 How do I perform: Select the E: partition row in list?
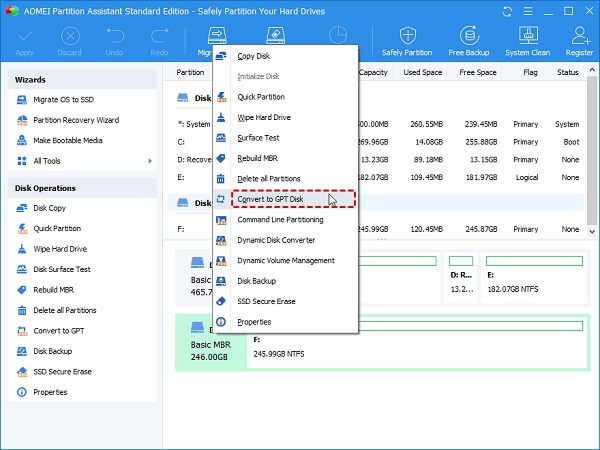pyautogui.click(x=377, y=178)
